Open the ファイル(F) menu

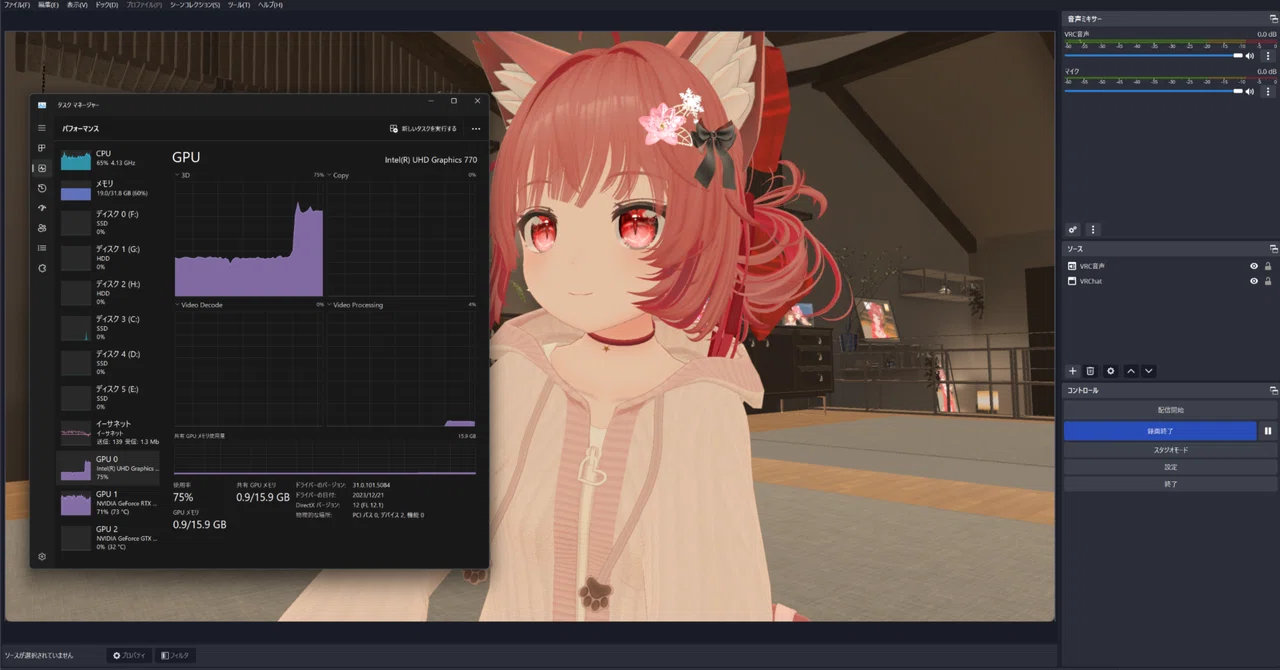(17, 5)
